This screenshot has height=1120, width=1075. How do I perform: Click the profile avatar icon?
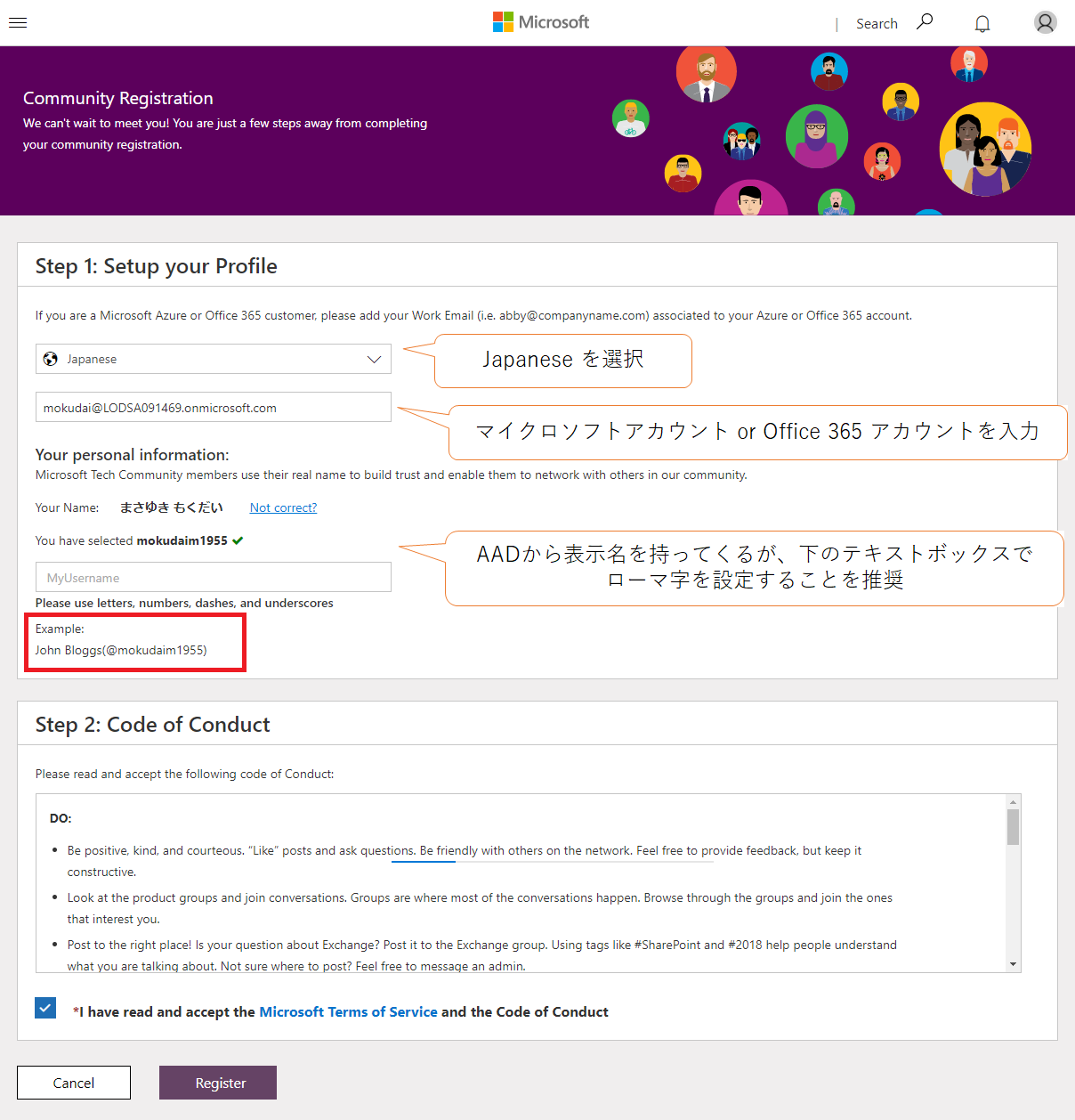pos(1045,22)
